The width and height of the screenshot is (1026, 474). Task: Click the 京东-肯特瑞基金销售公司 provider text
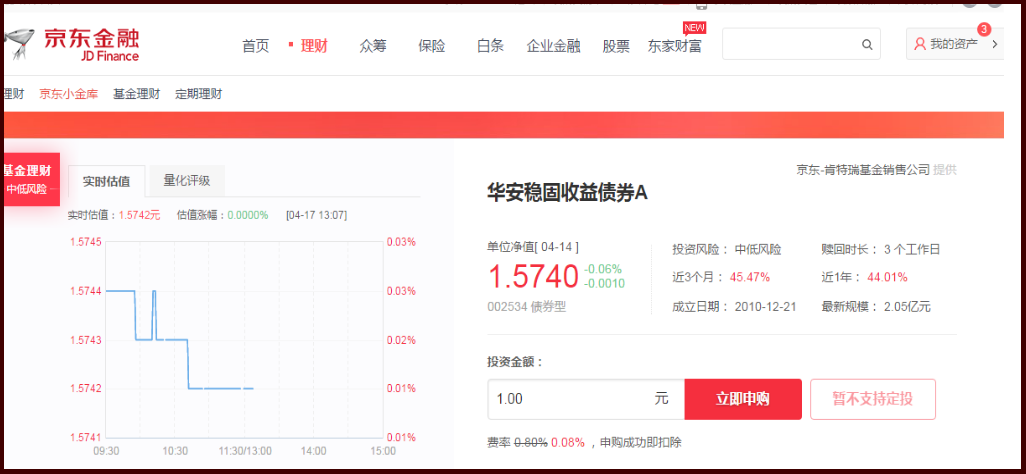tap(862, 170)
